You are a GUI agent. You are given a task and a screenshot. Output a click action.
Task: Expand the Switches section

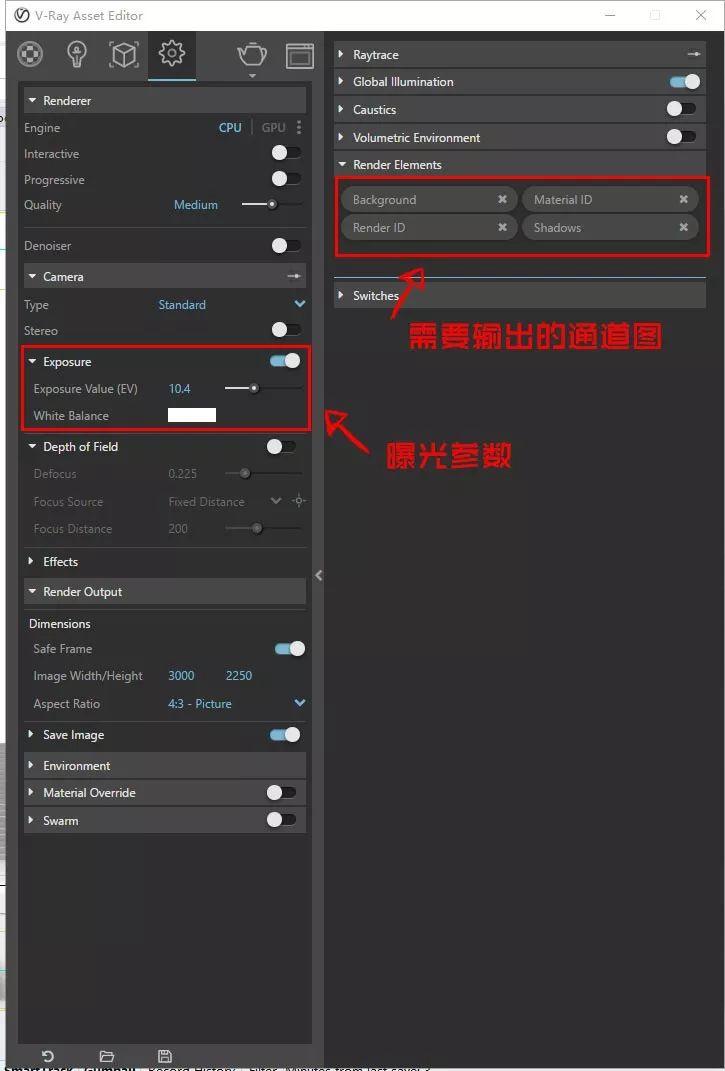point(341,295)
